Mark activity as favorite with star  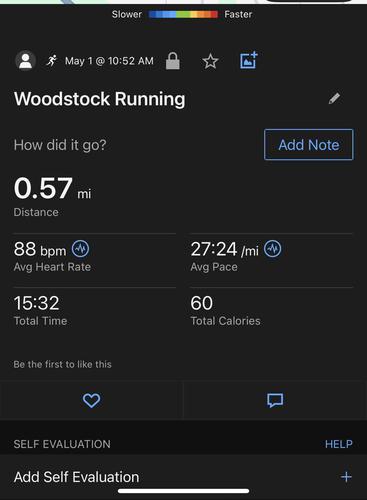tap(210, 61)
